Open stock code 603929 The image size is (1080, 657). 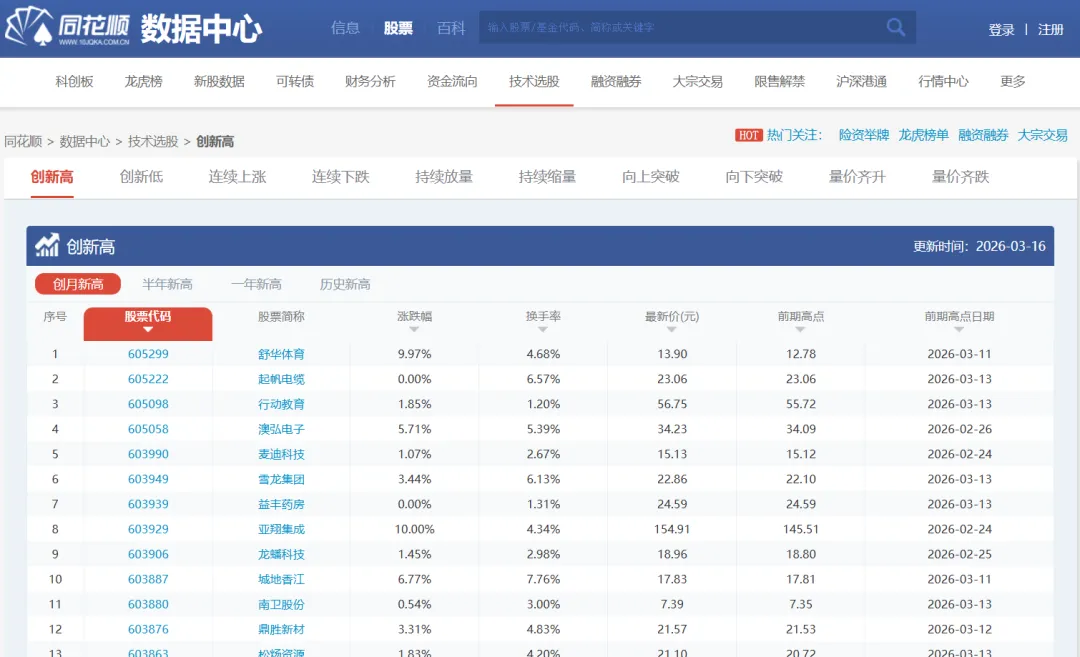pos(148,529)
